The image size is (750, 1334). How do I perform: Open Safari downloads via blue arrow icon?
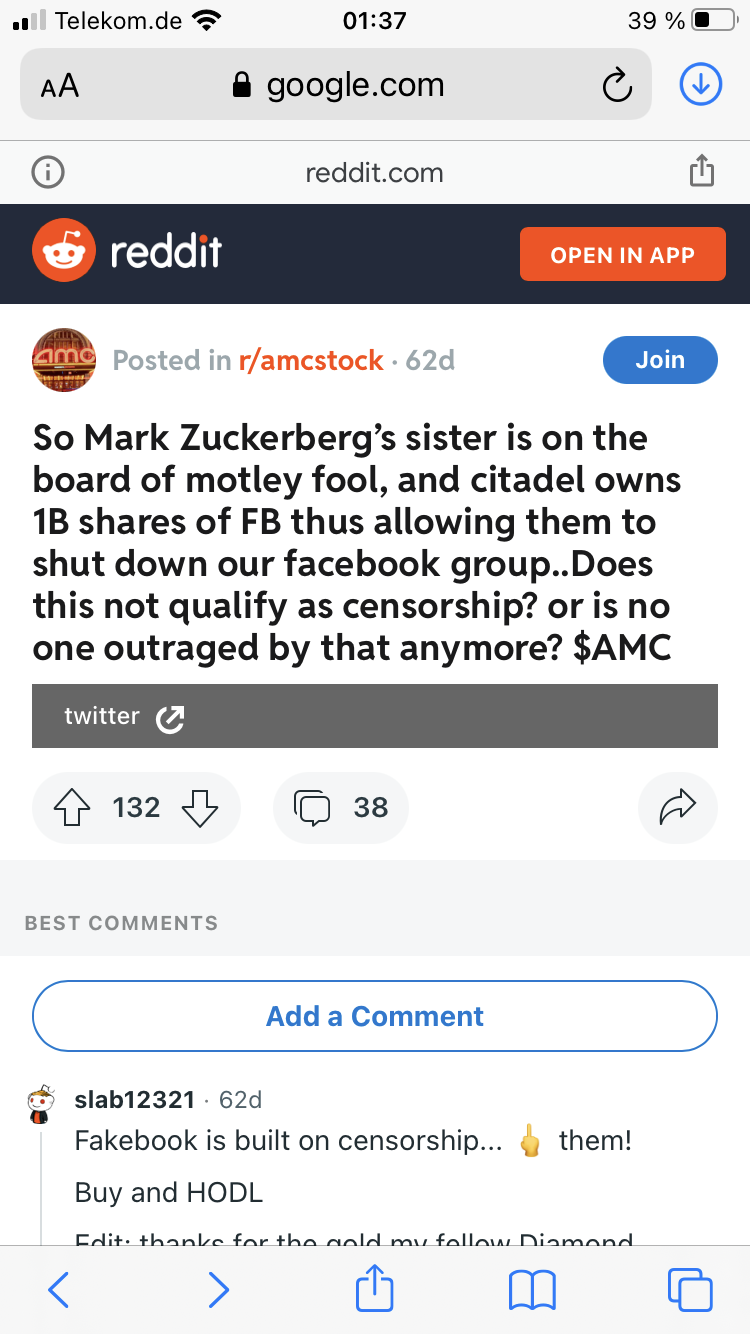tap(700, 84)
